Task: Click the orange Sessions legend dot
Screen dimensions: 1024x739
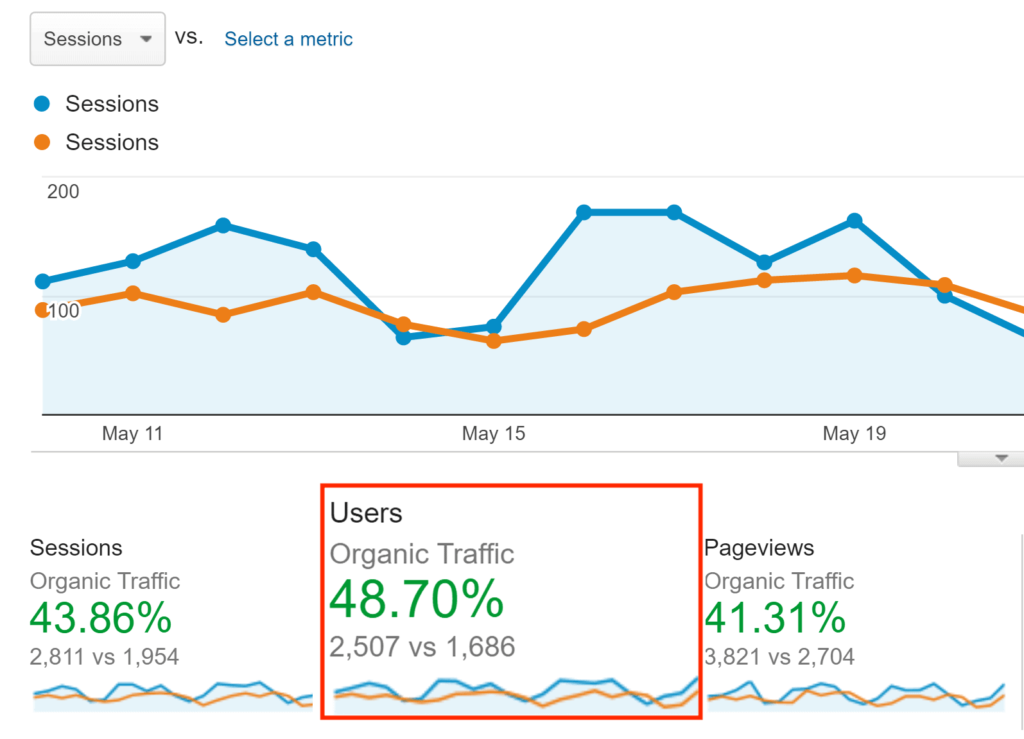Action: tap(42, 142)
